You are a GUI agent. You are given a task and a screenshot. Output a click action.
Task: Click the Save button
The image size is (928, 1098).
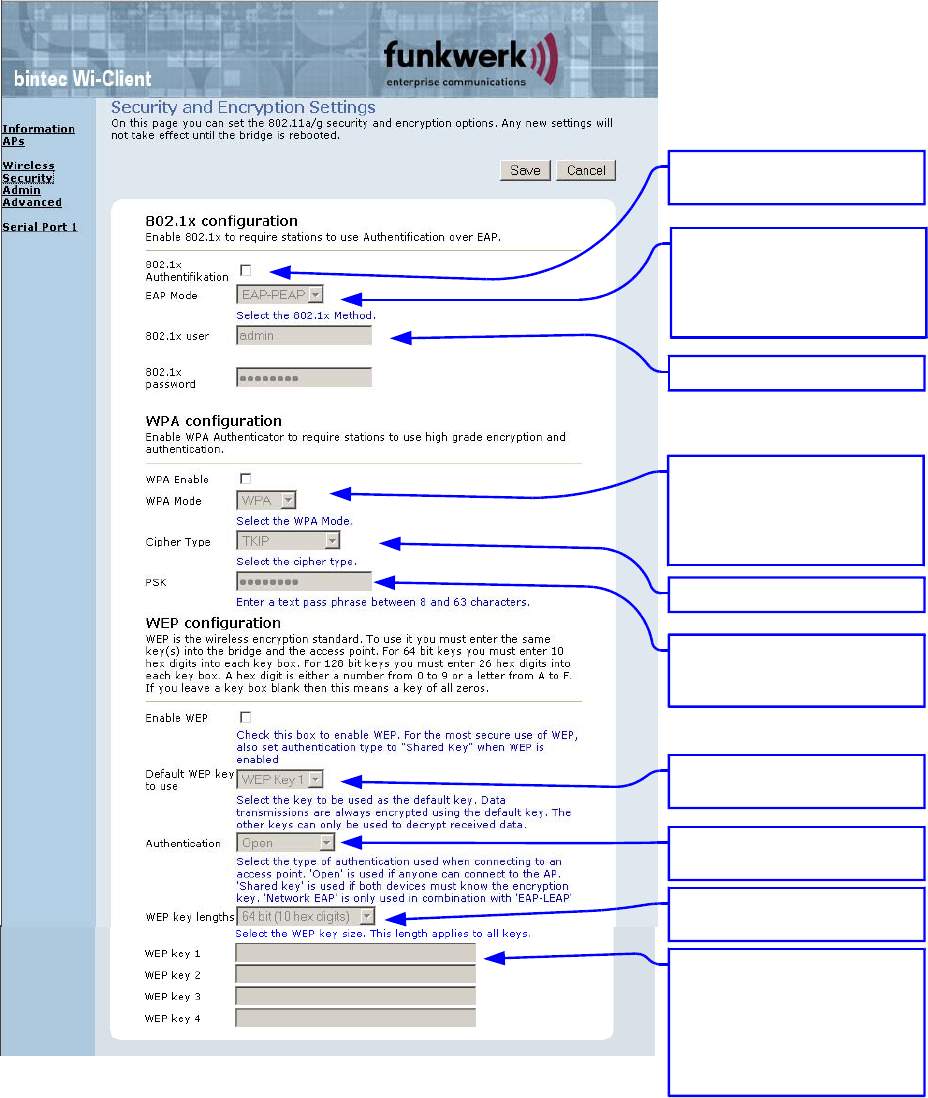[x=525, y=170]
